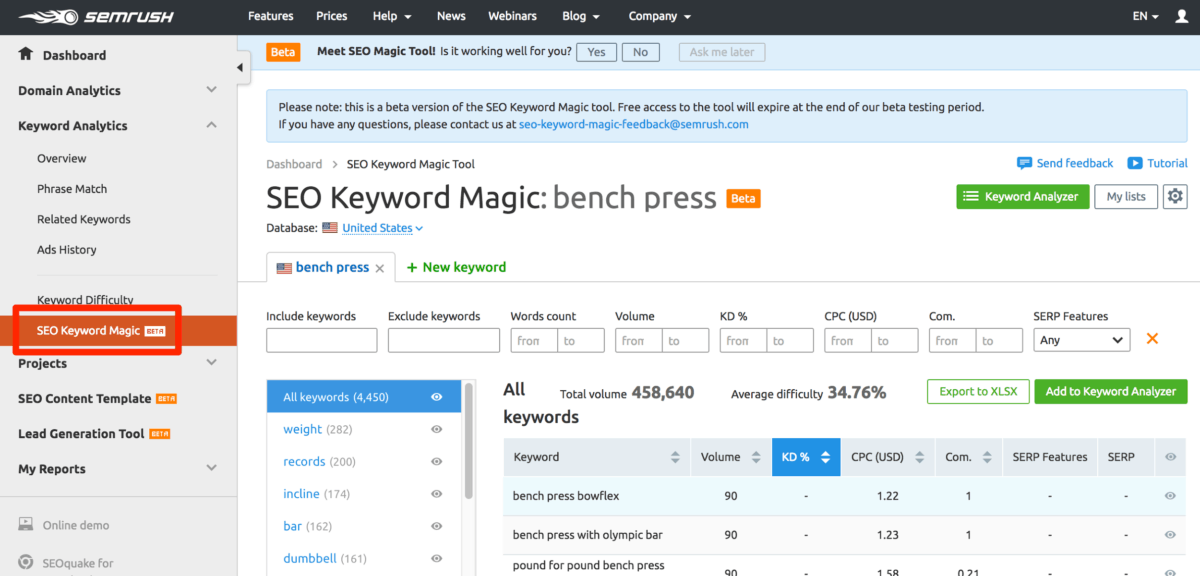Open the SERP Features Any dropdown
Screen dimensions: 1200x576
coord(1082,340)
